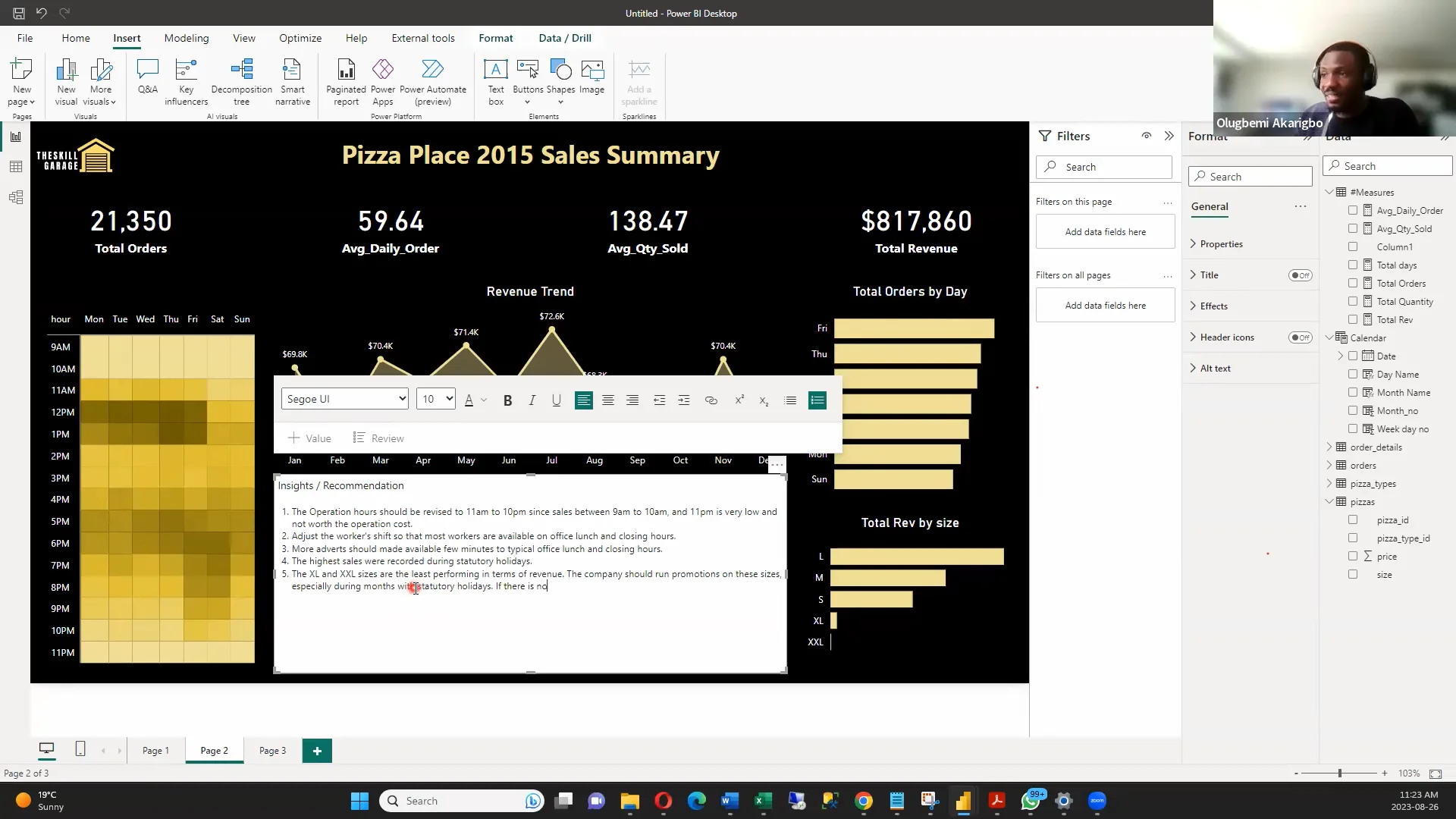Insert a Q&A visual

(x=147, y=80)
